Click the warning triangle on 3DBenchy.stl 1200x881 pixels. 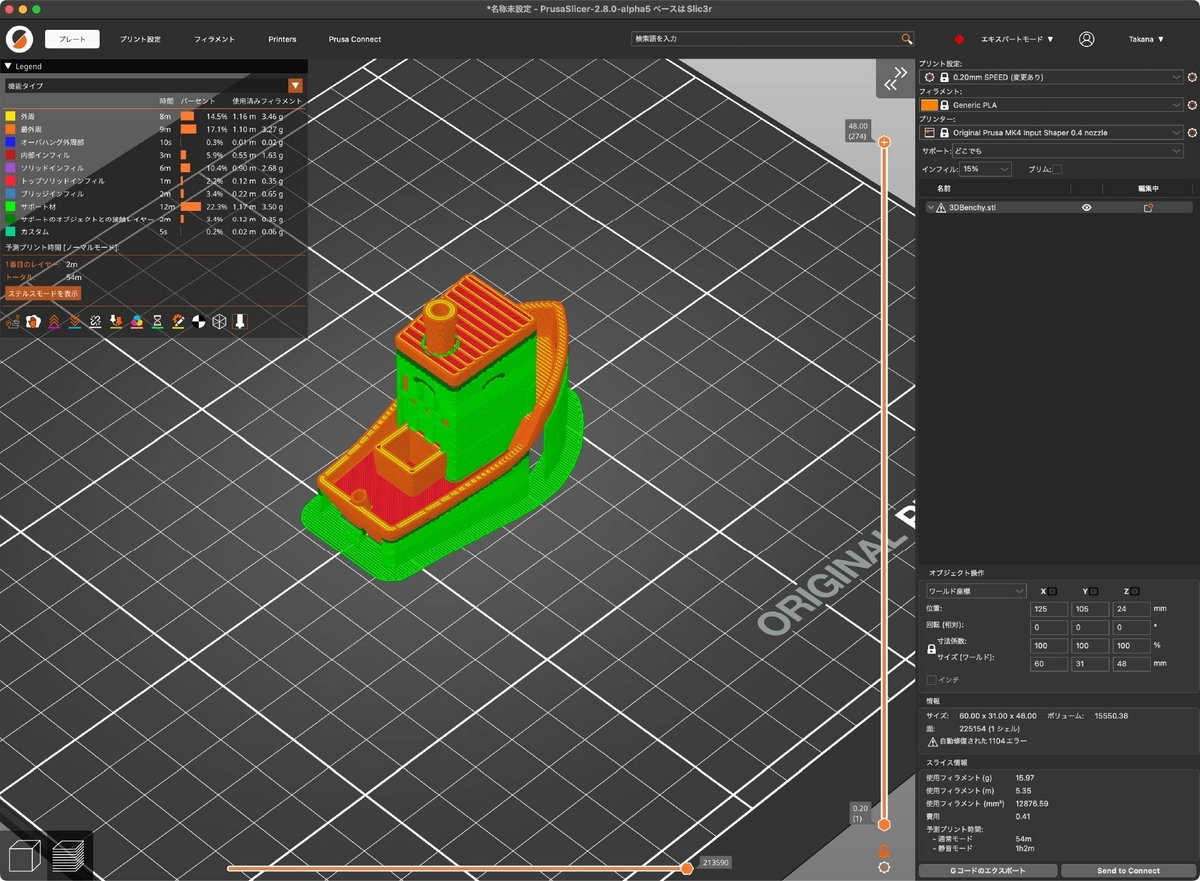pos(941,208)
